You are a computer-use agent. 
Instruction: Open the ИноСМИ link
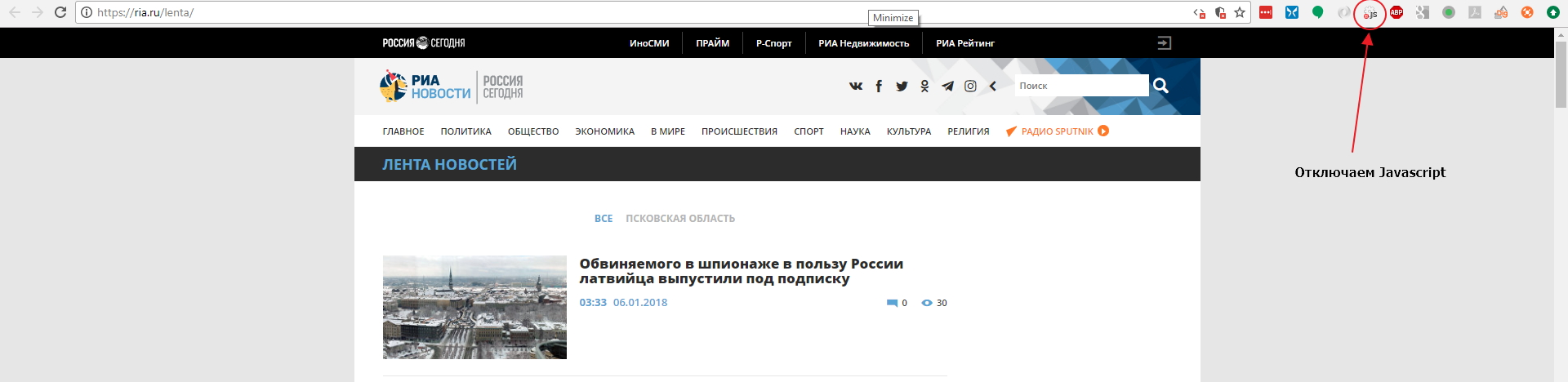click(x=649, y=43)
